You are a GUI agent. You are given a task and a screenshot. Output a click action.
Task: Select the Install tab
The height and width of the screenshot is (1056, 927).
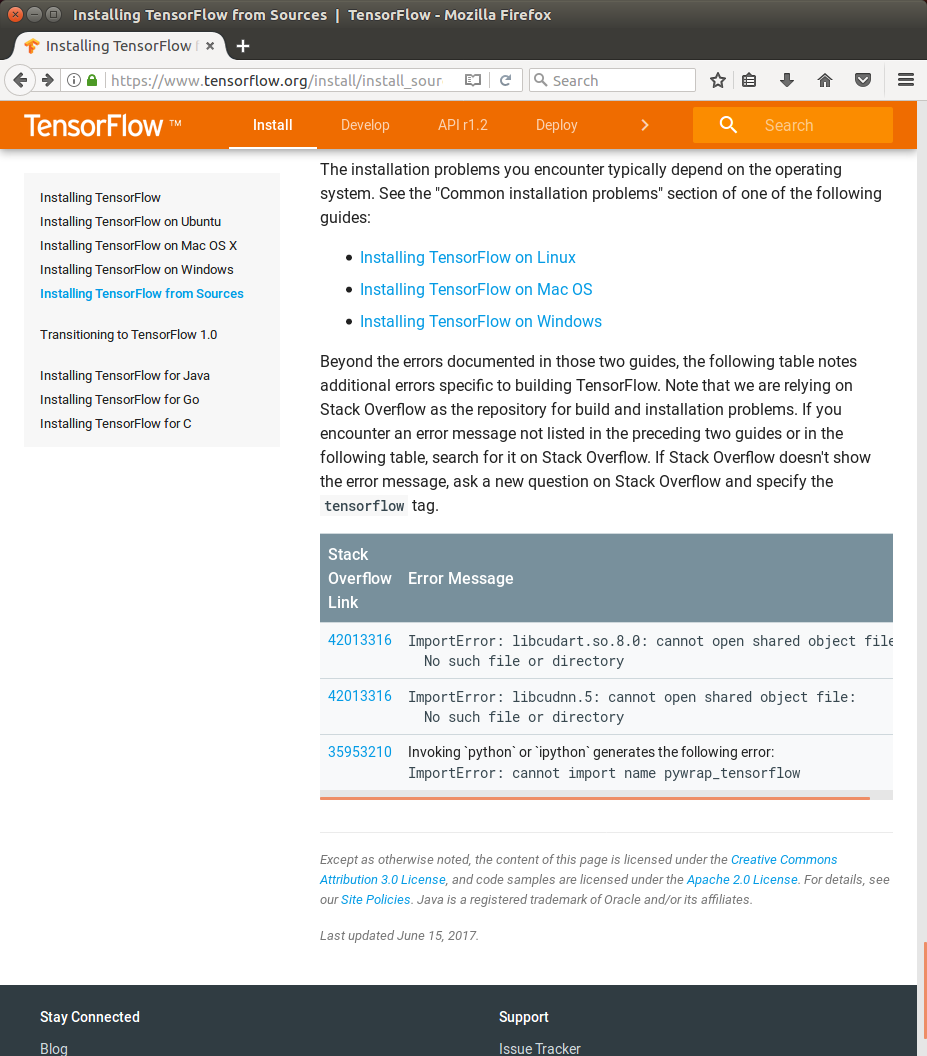point(273,125)
